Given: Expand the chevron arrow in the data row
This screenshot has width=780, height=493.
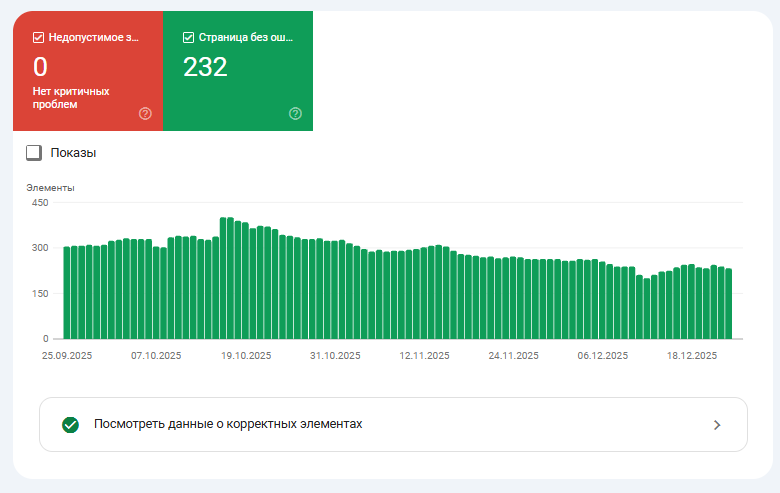Looking at the screenshot, I should (717, 425).
